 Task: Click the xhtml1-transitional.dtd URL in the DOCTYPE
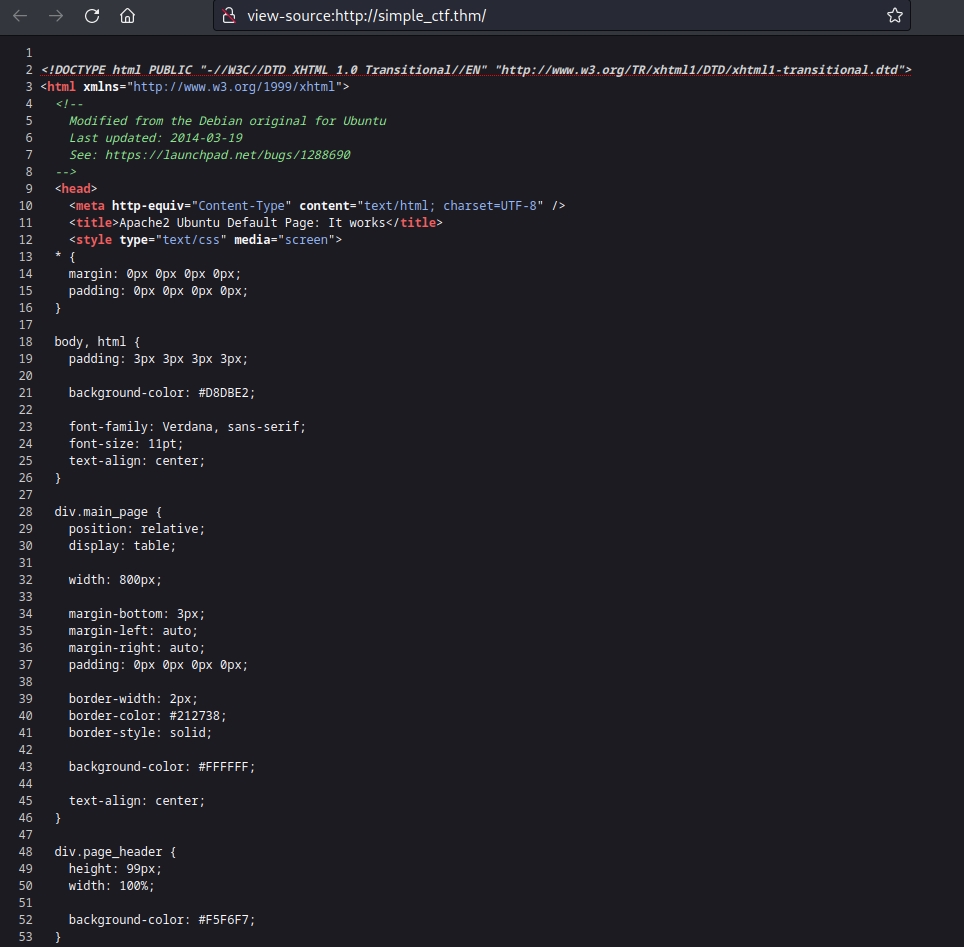coord(700,70)
